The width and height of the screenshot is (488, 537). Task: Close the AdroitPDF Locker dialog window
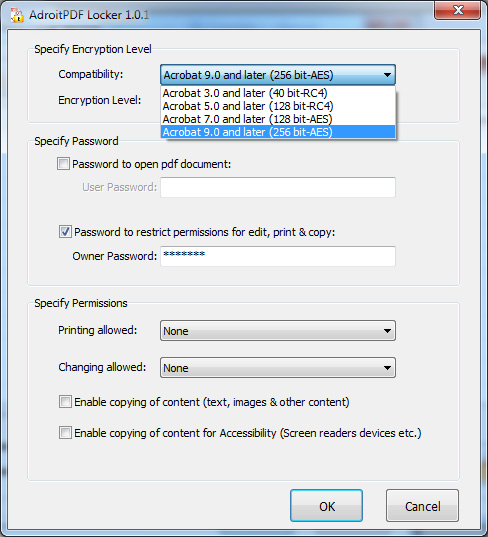coord(458,10)
